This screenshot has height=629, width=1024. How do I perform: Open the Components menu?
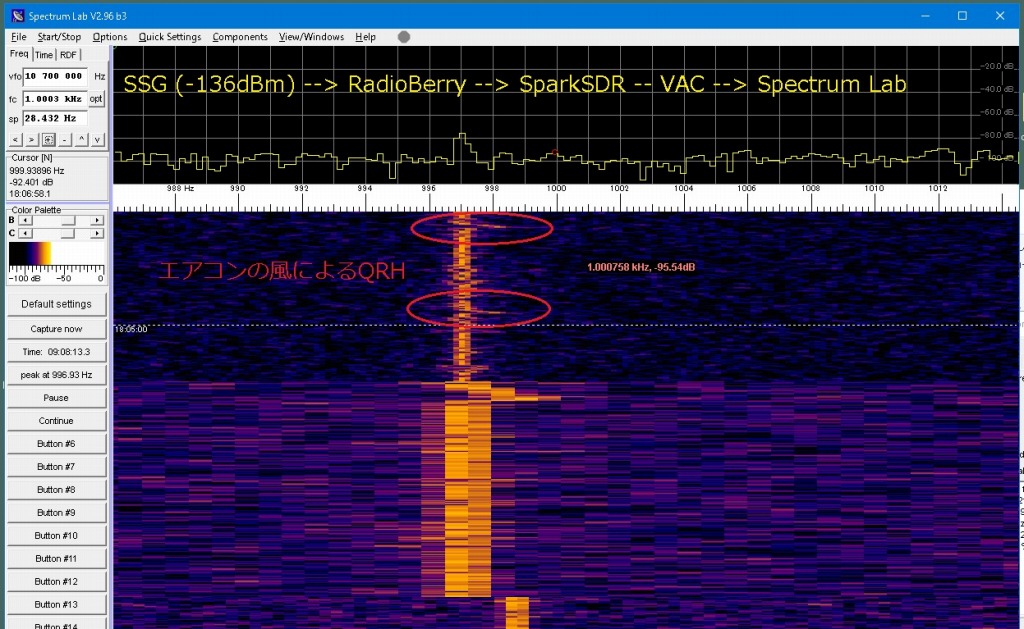click(240, 37)
